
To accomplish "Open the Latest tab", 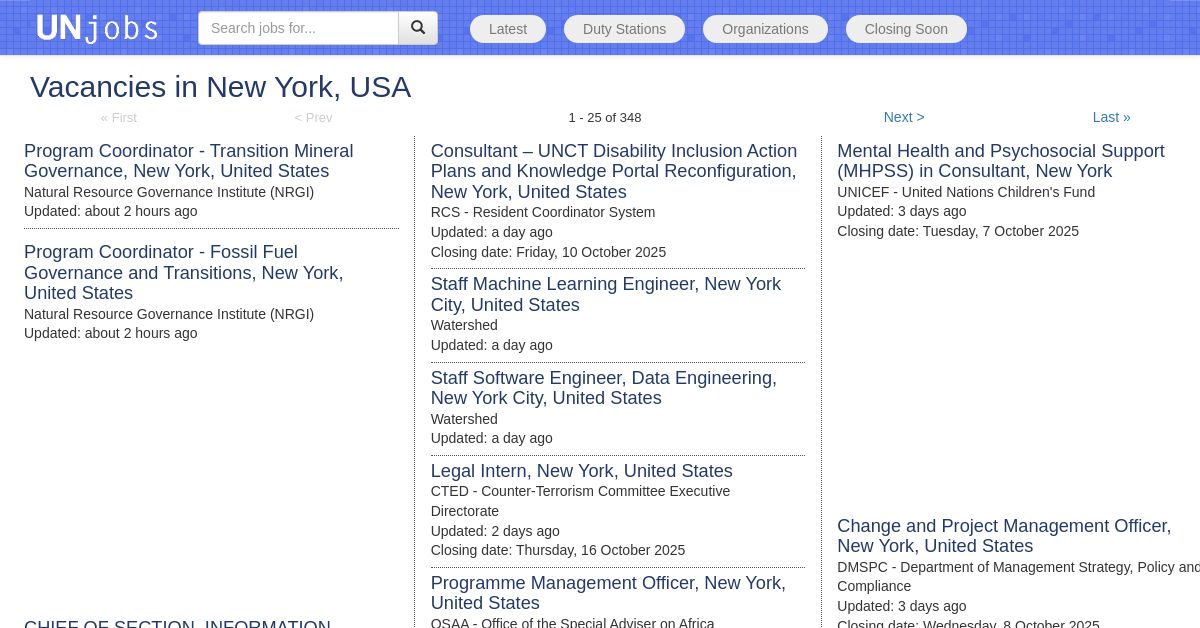I will [x=508, y=29].
